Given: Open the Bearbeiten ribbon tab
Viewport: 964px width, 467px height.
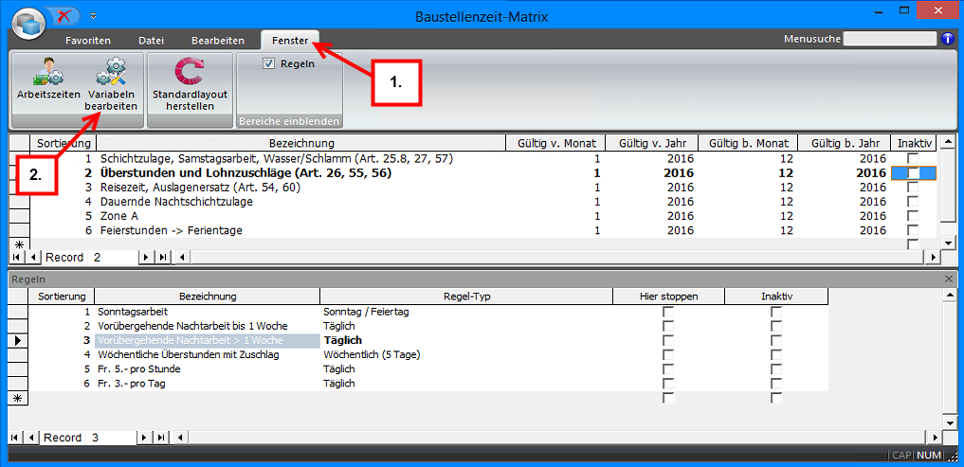Looking at the screenshot, I should [x=218, y=40].
